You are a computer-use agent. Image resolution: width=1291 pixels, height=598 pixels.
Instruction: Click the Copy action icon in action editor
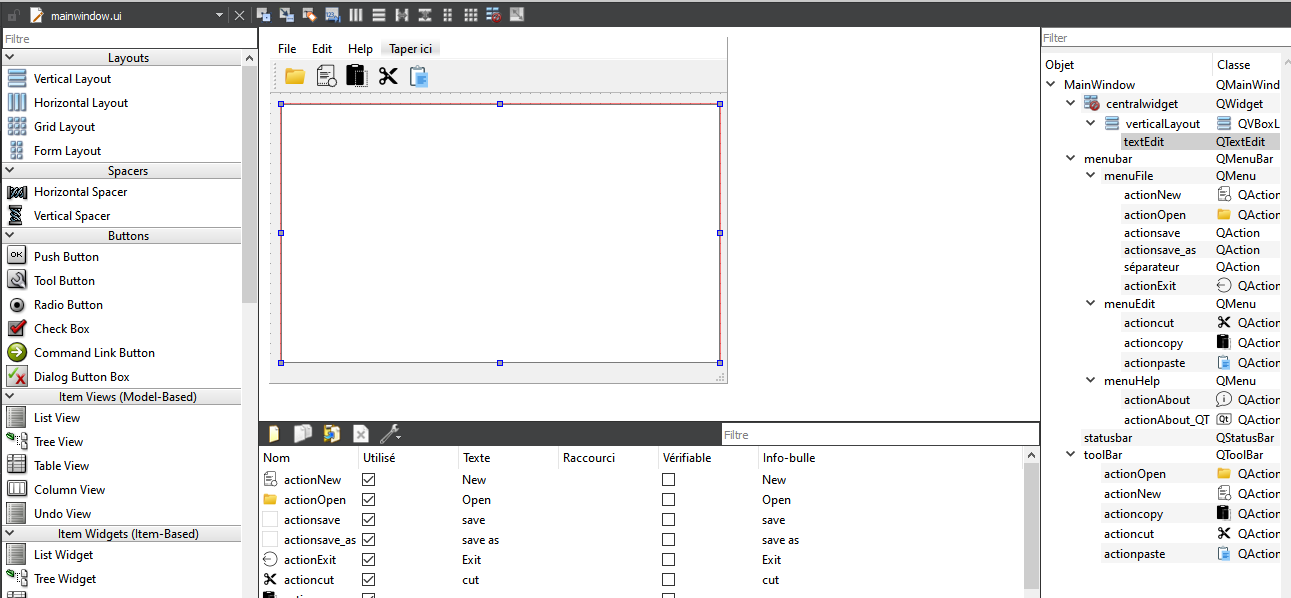point(302,434)
